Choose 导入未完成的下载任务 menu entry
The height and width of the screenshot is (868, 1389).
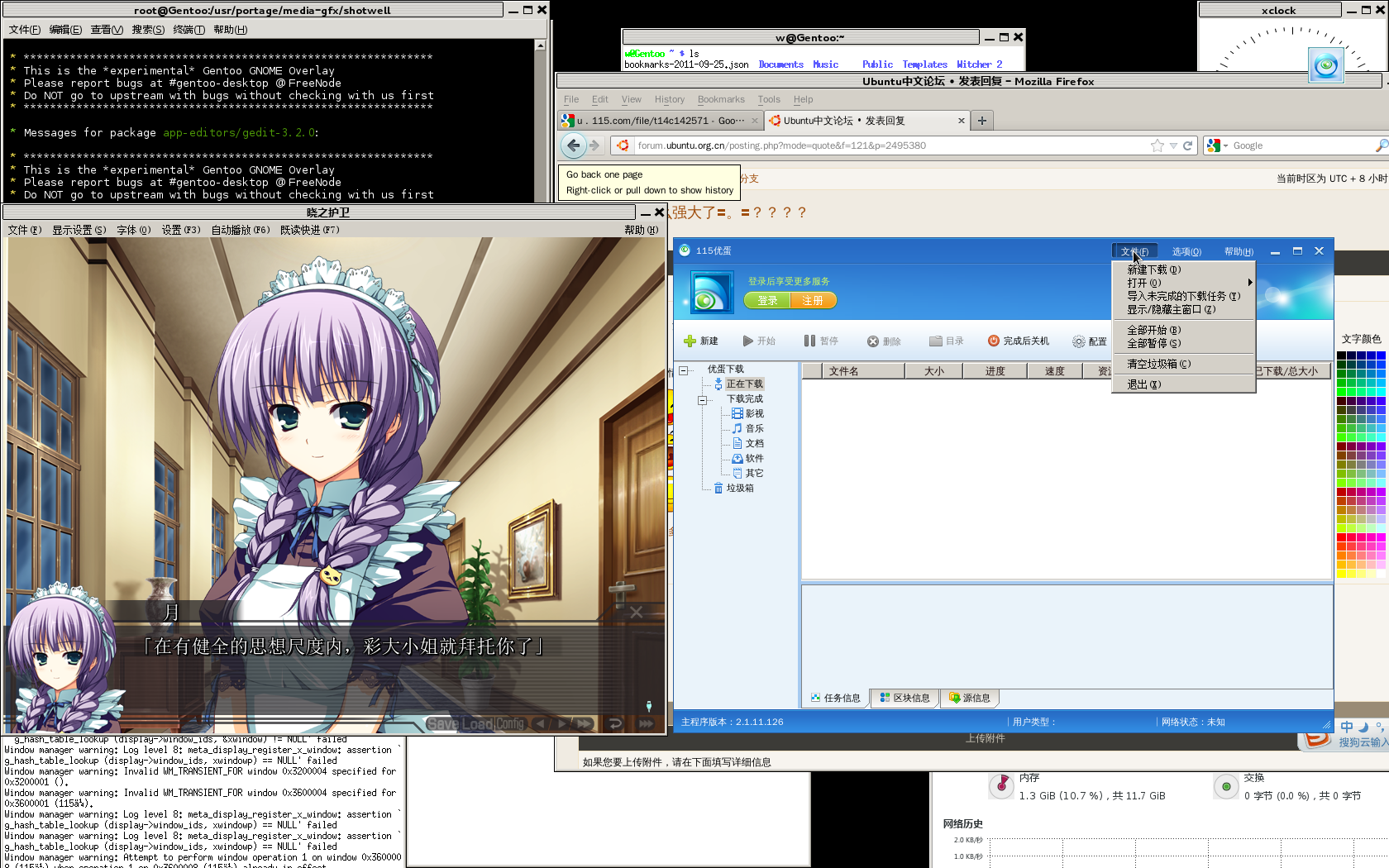1184,296
